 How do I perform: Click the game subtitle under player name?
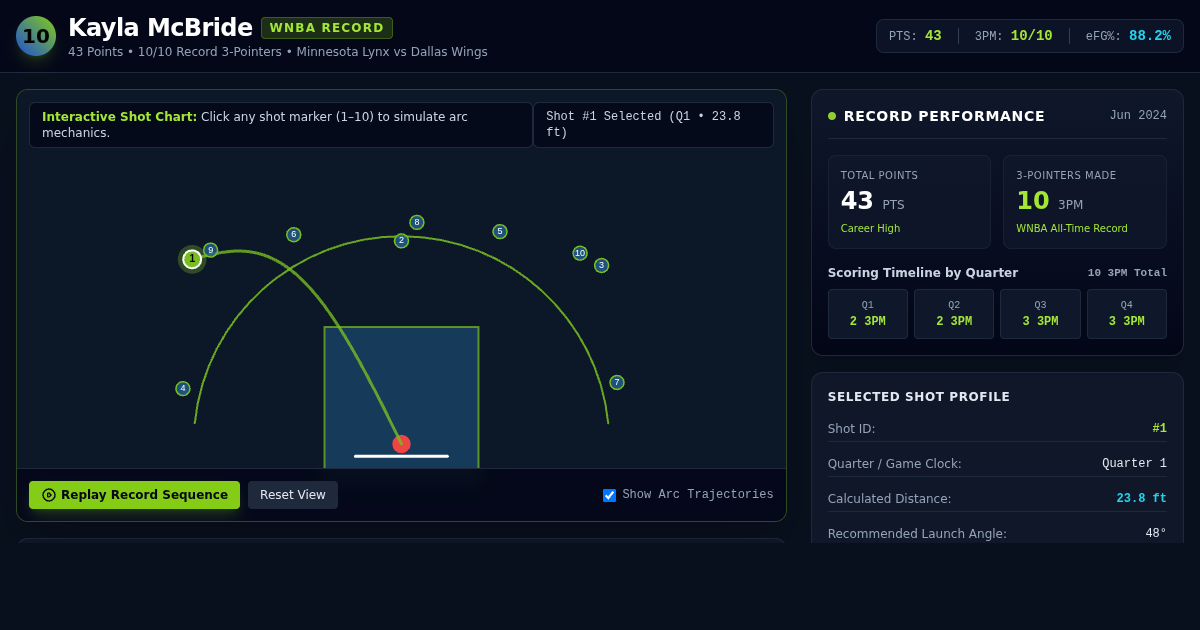pyautogui.click(x=278, y=52)
